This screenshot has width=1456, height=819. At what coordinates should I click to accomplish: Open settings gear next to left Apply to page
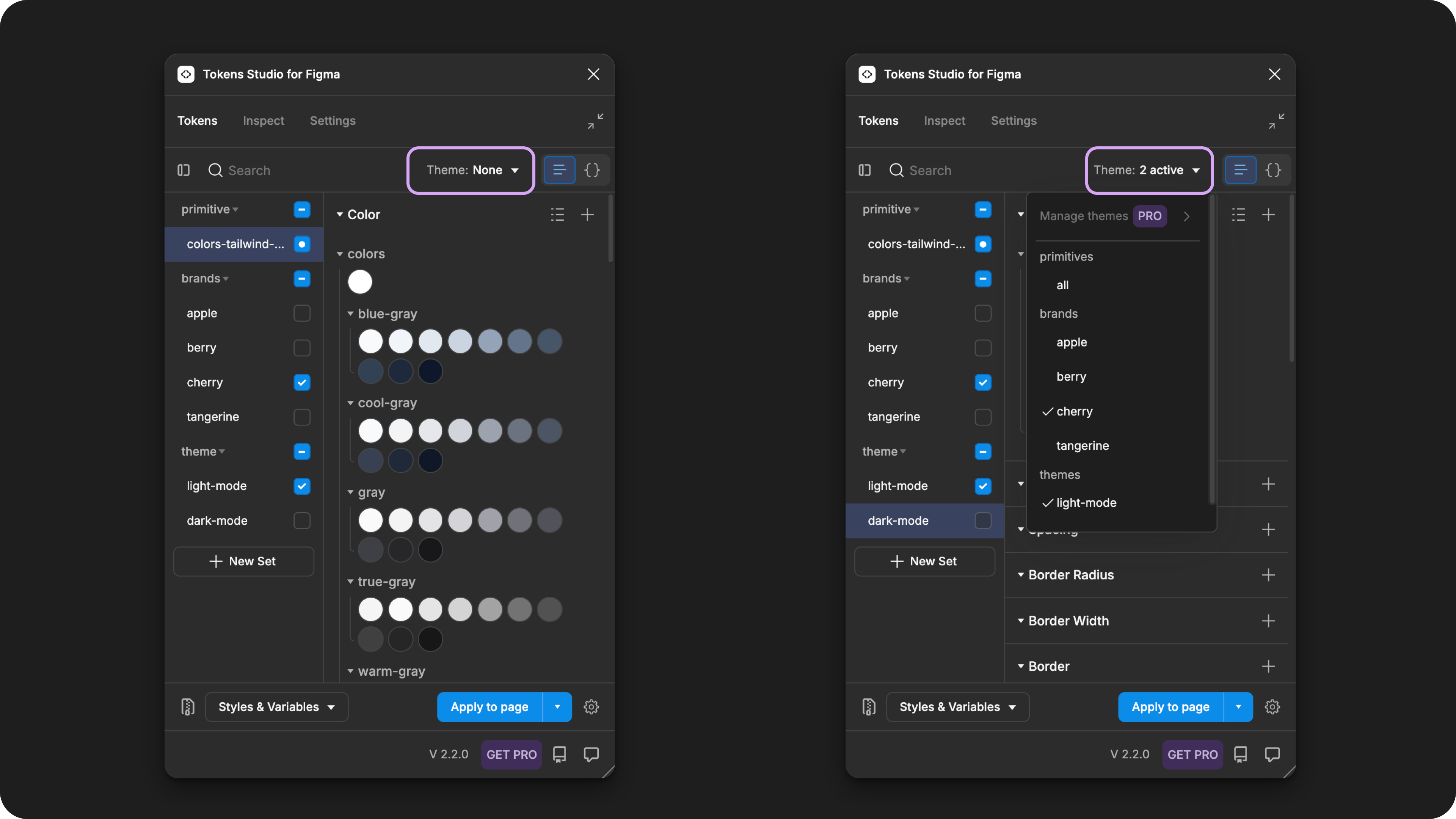point(591,706)
